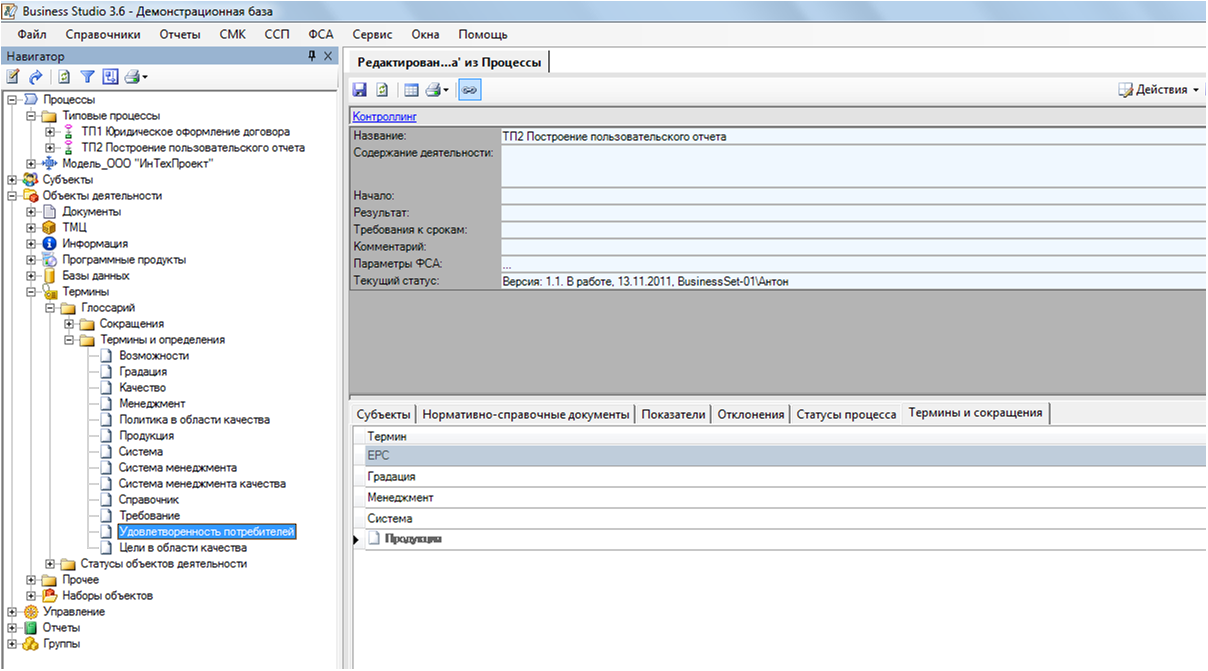1208x671 pixels.
Task: Expand the Субъекты tree node
Action: 12,180
